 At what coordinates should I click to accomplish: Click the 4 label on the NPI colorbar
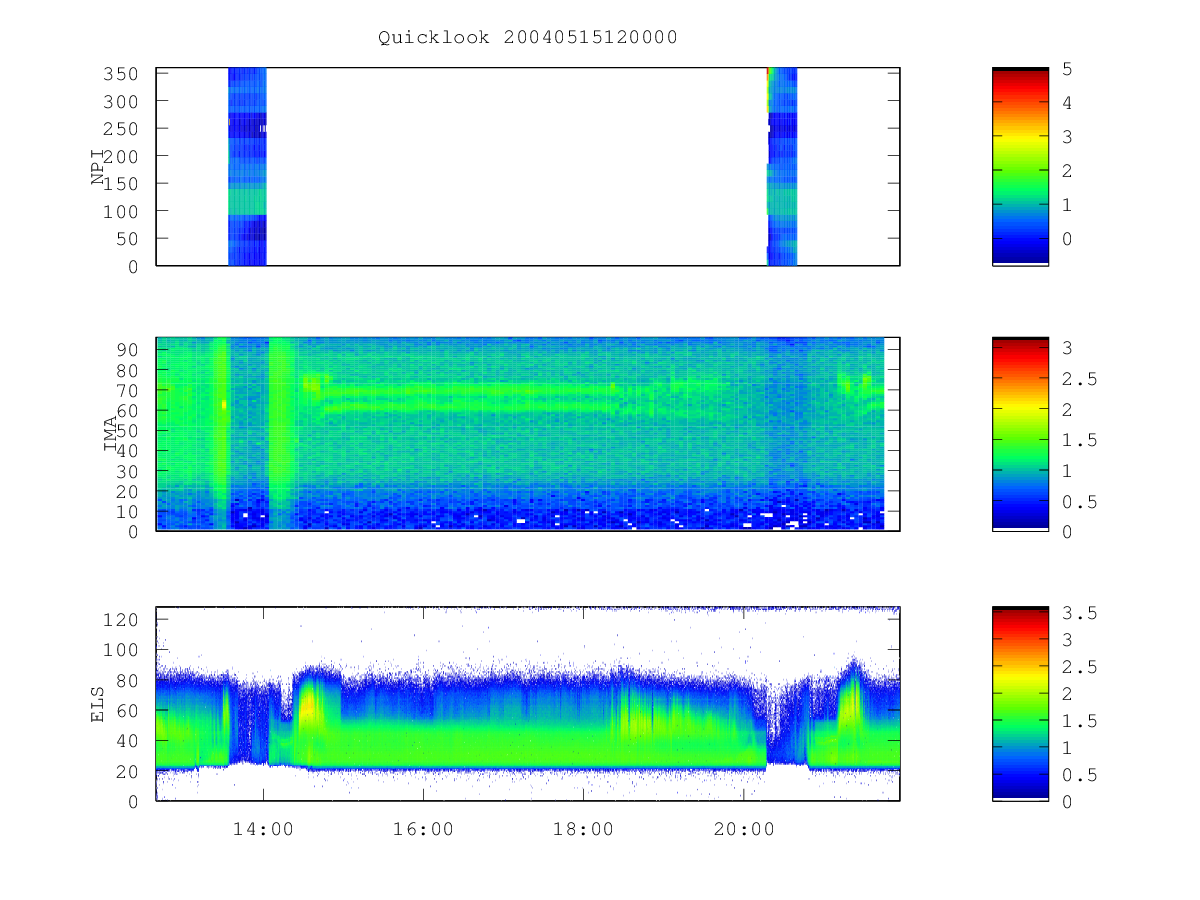[1068, 103]
